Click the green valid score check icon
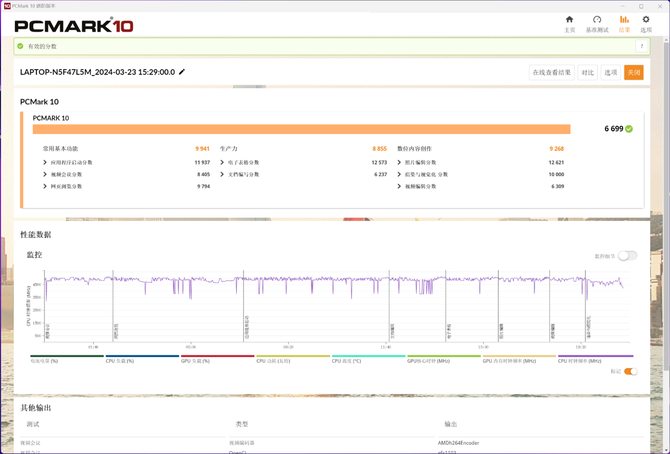This screenshot has height=454, width=670. point(20,46)
